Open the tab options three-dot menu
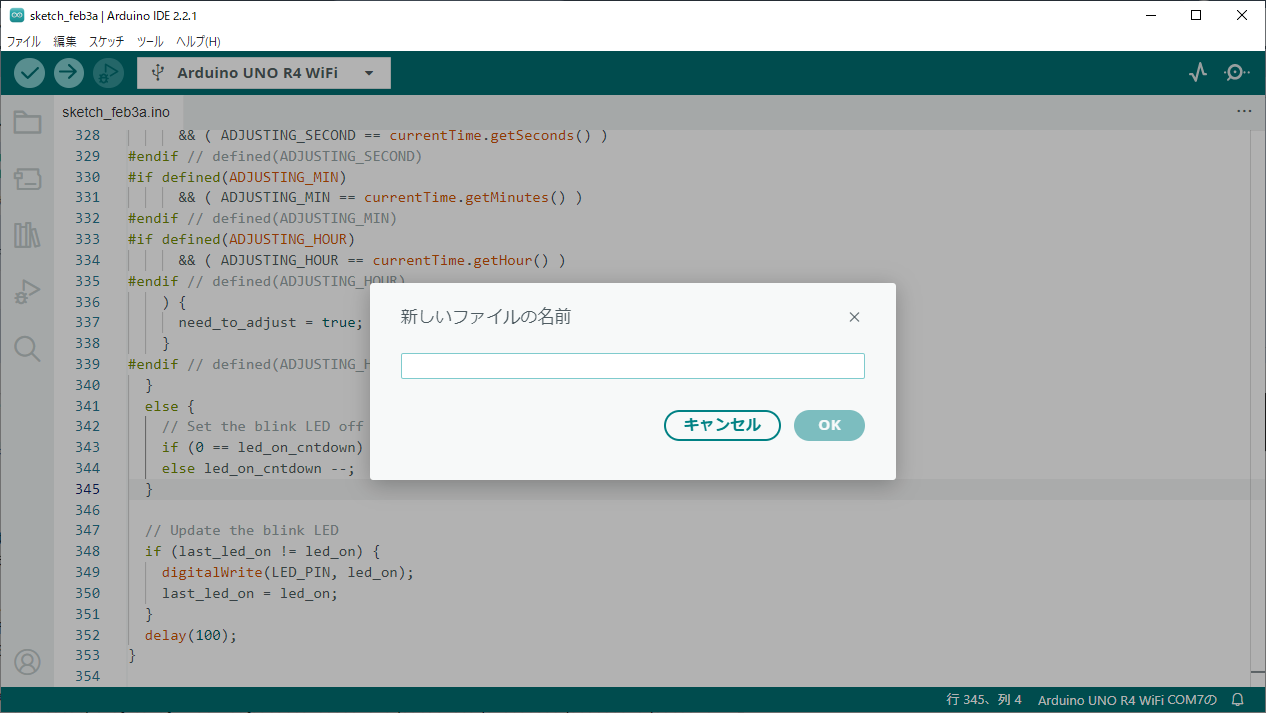The image size is (1266, 713). [1244, 112]
